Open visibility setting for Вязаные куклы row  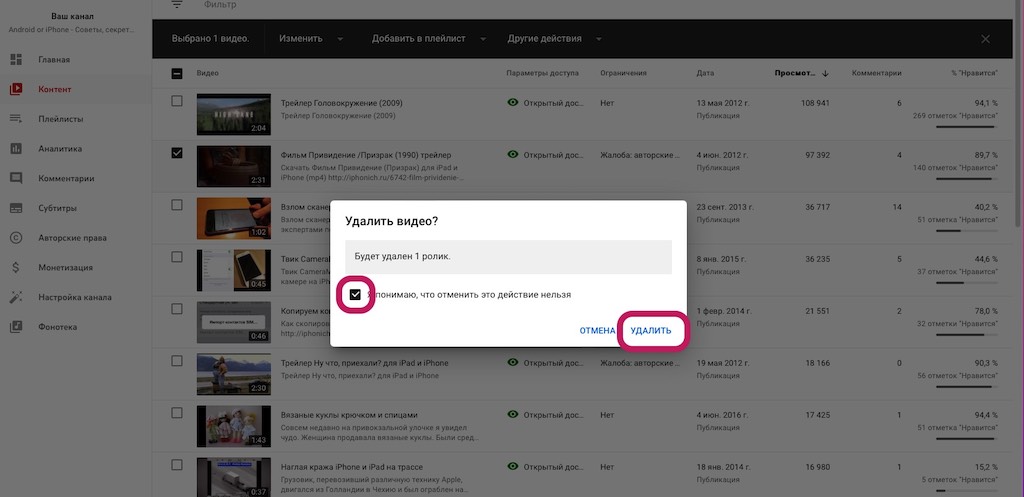[x=545, y=414]
